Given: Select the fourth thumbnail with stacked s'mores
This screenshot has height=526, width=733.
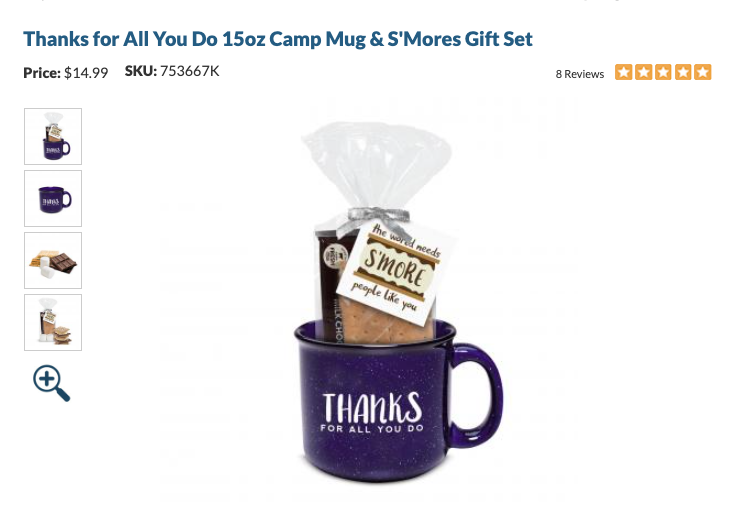Looking at the screenshot, I should pos(53,323).
